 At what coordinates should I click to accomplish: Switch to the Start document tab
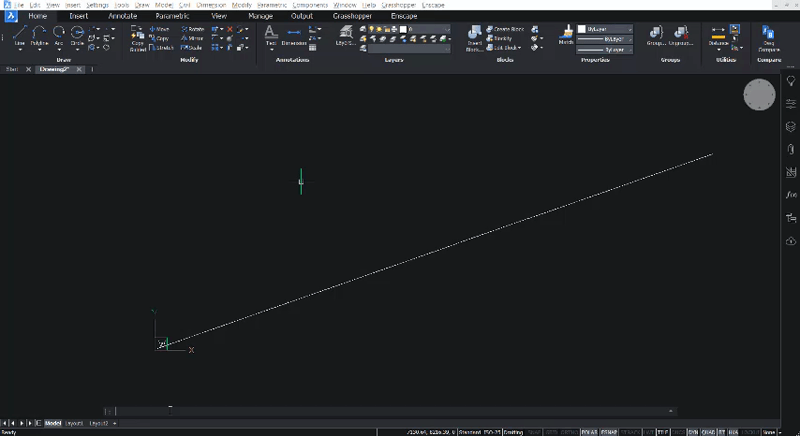click(x=11, y=69)
